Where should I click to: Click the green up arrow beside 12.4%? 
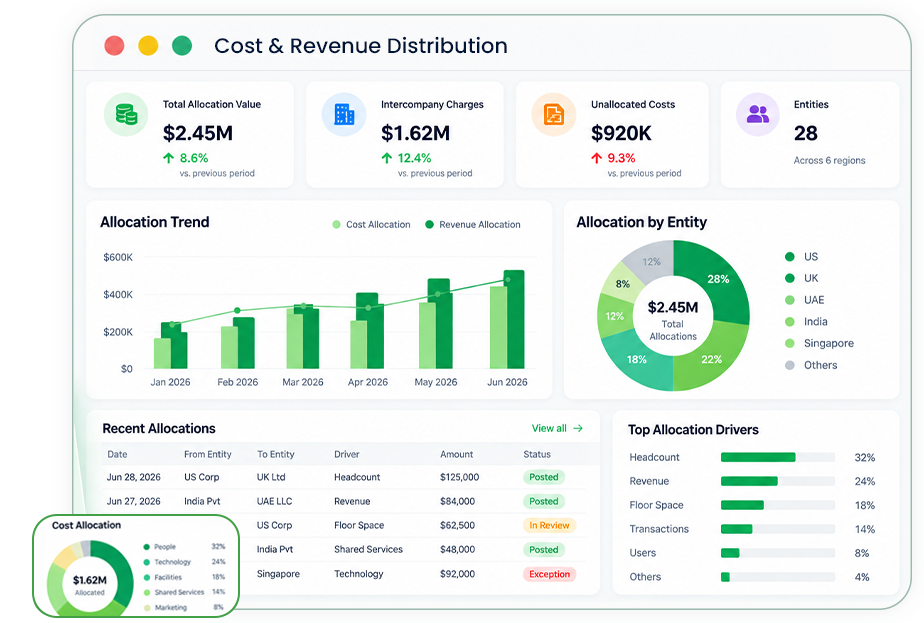387,158
